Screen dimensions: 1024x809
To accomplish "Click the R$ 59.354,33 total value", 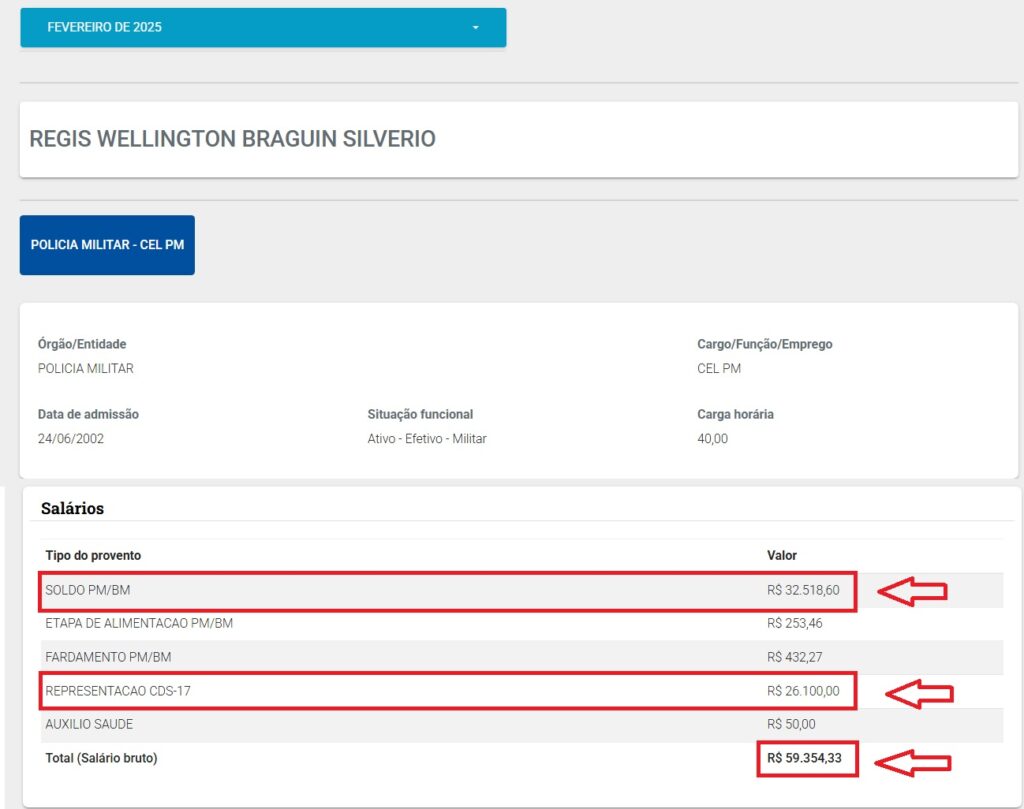I will 804,759.
